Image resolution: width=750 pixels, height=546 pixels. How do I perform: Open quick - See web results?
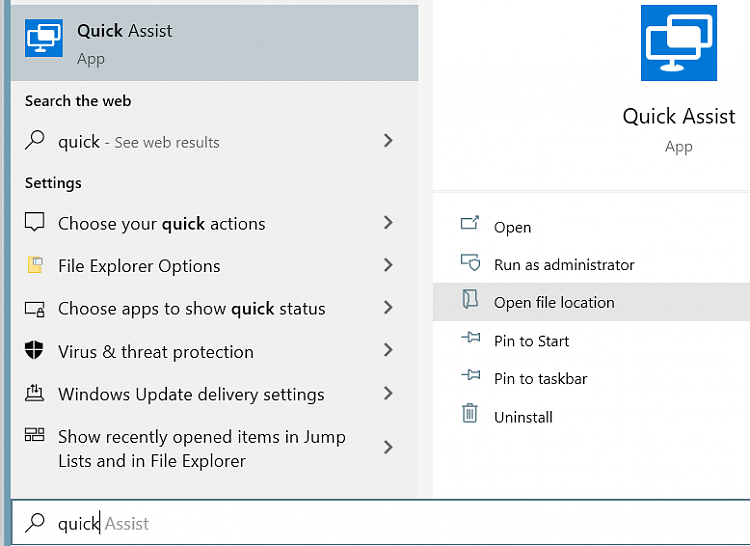point(214,142)
